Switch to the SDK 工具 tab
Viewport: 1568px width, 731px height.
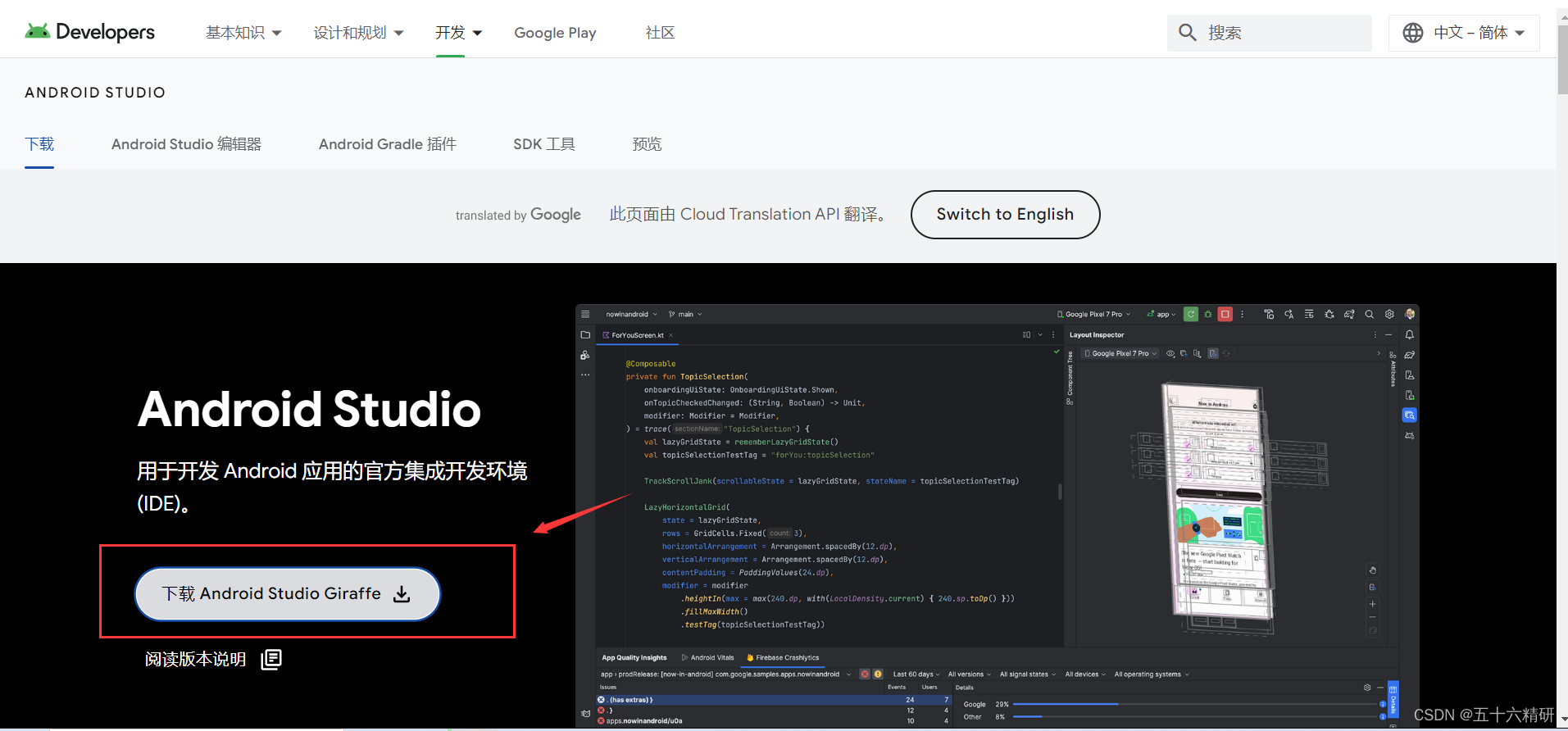(544, 144)
